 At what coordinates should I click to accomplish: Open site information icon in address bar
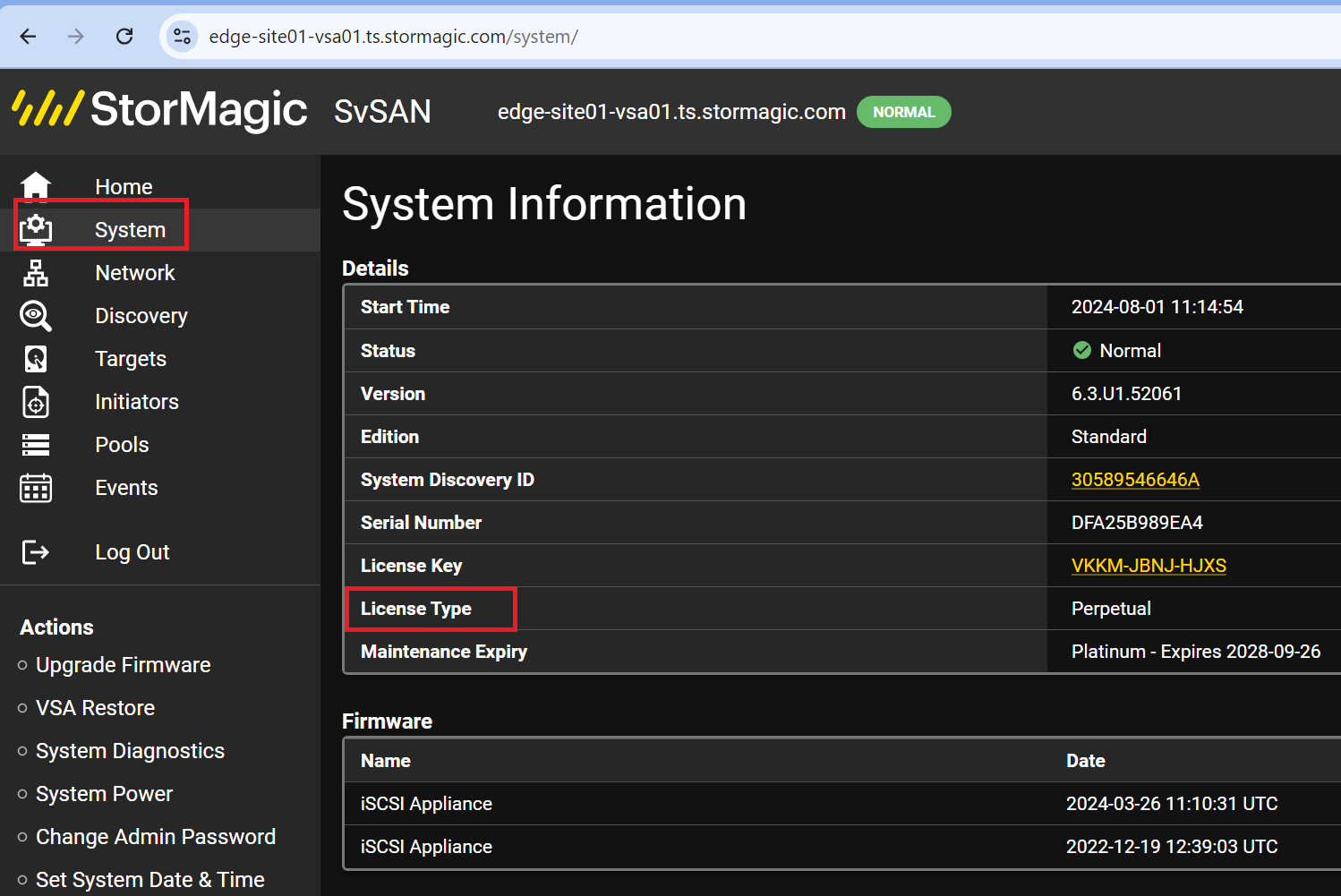point(183,37)
